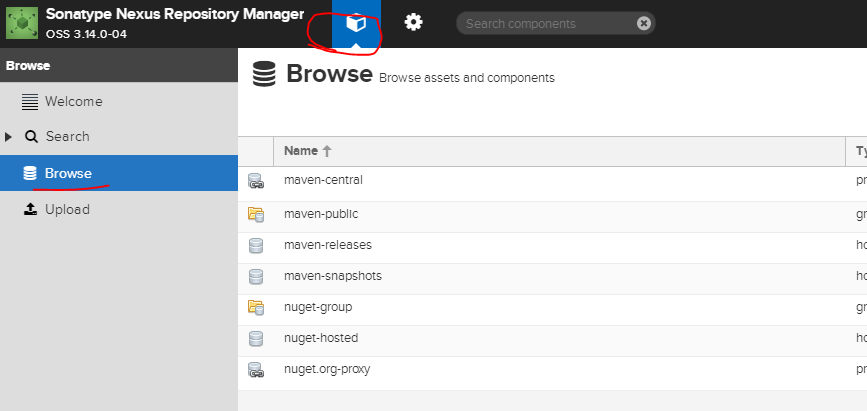867x411 pixels.
Task: Open the nuget-hosted repository
Action: (x=321, y=337)
